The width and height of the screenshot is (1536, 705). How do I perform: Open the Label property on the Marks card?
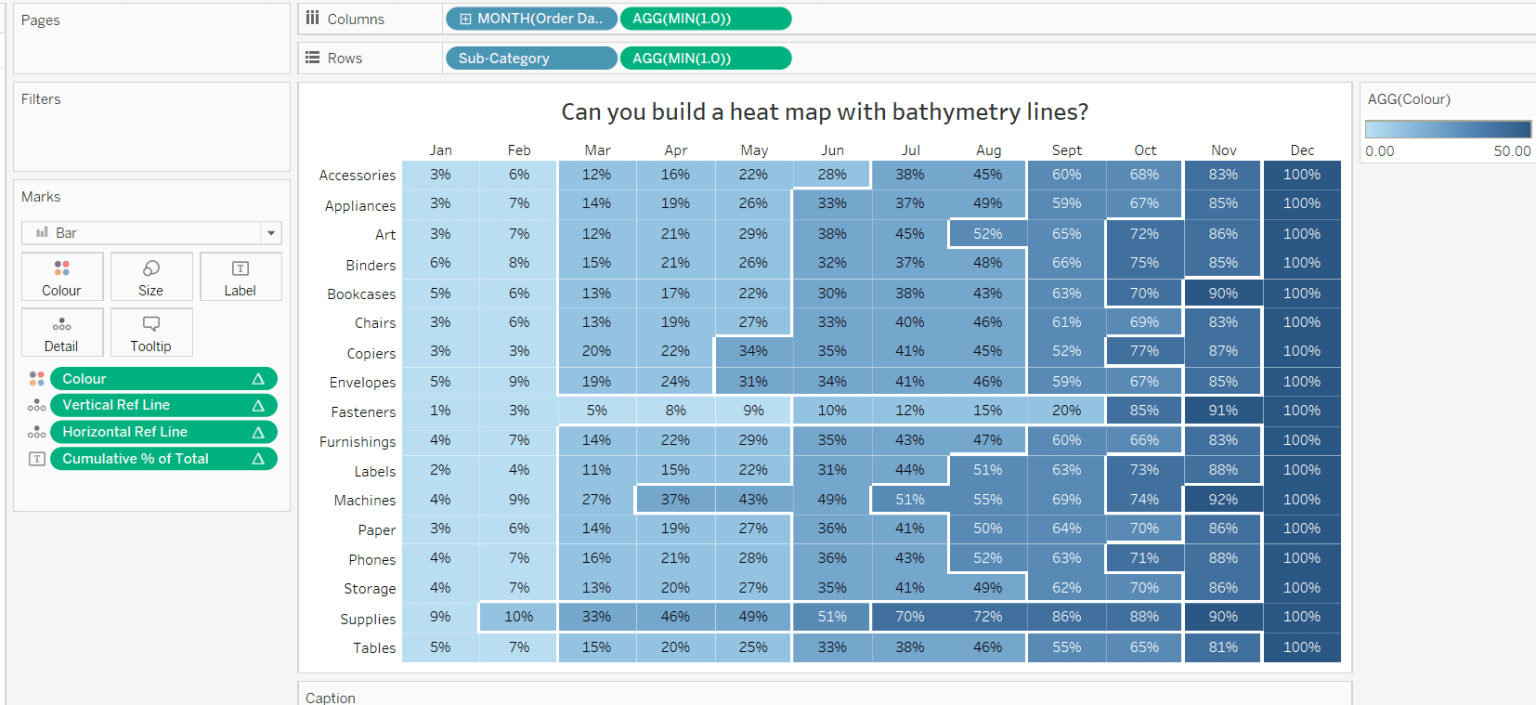pyautogui.click(x=240, y=276)
